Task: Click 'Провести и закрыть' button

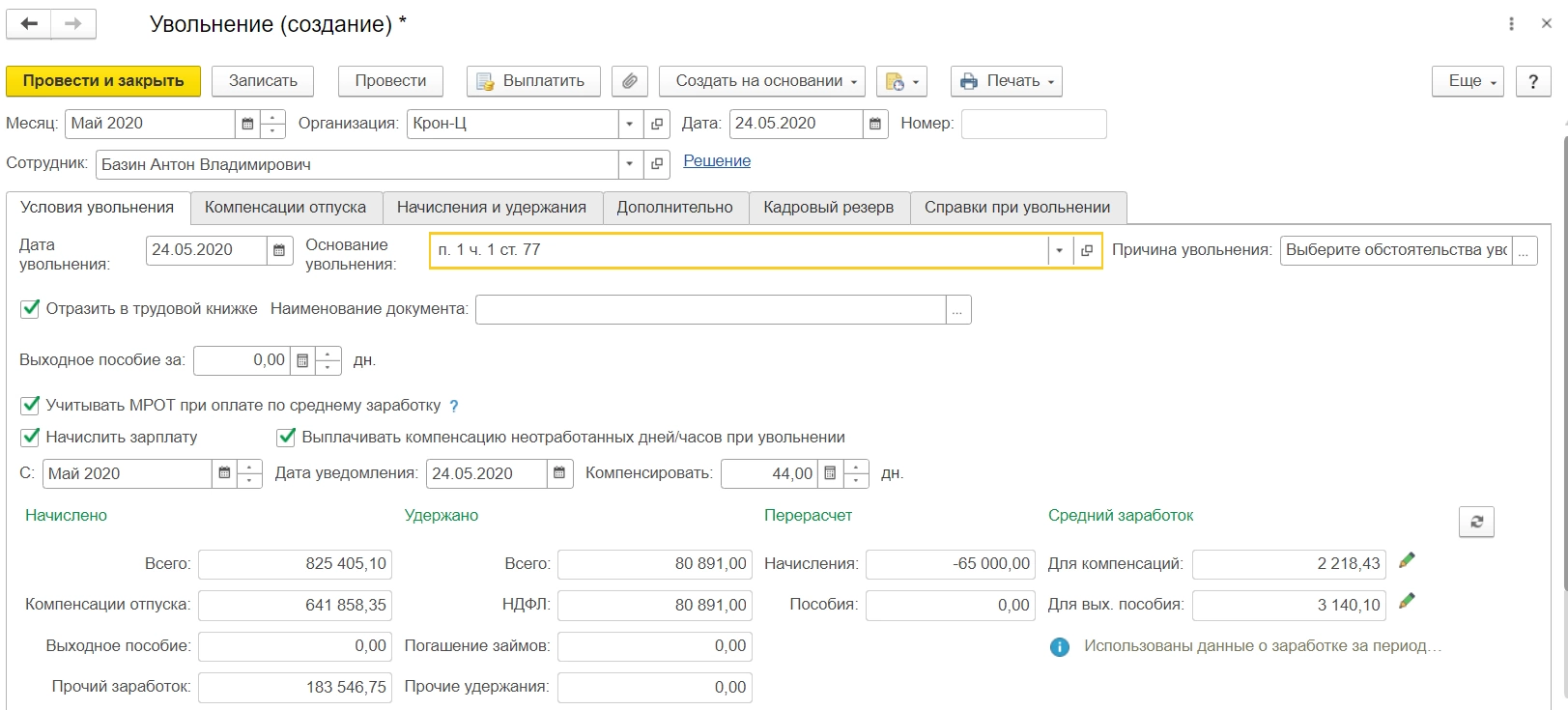Action: (x=103, y=81)
